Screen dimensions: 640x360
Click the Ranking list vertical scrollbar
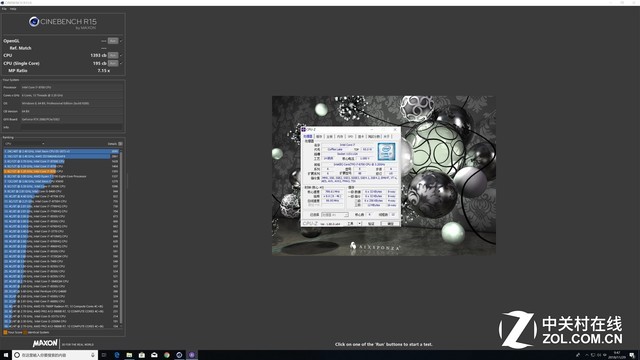121,239
